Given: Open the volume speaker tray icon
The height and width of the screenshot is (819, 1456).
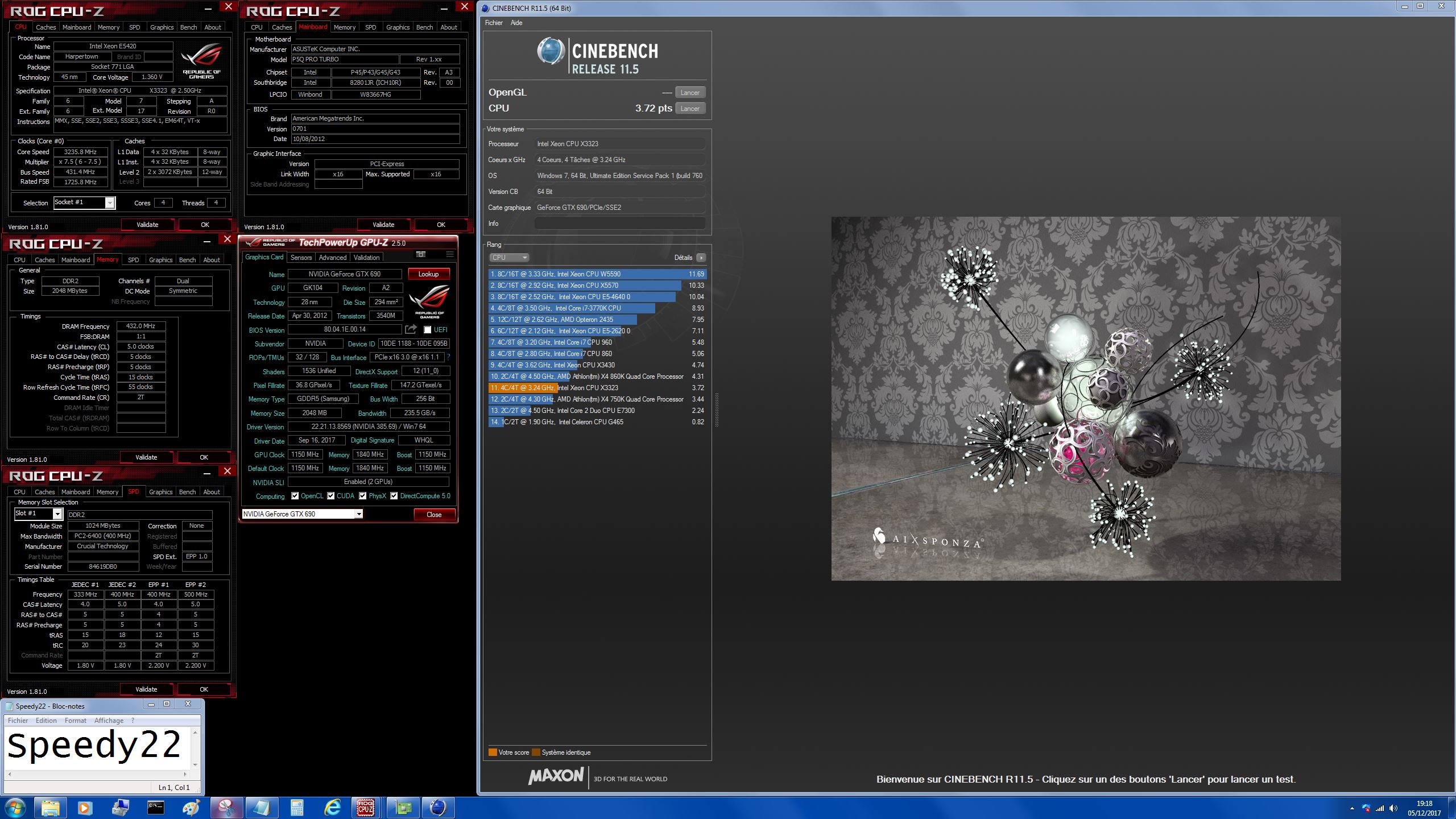Looking at the screenshot, I should tap(1393, 808).
